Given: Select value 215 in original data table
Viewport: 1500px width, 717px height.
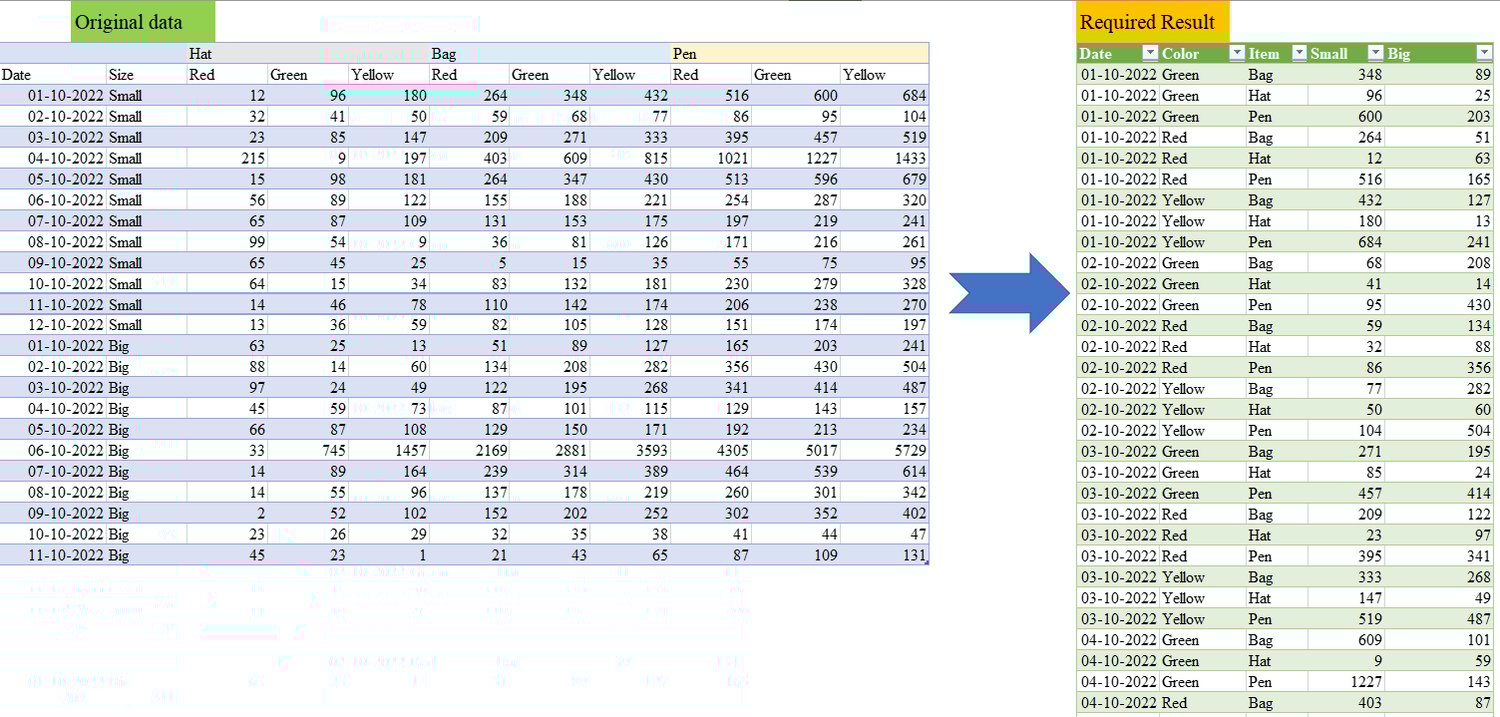Looking at the screenshot, I should click(x=227, y=158).
